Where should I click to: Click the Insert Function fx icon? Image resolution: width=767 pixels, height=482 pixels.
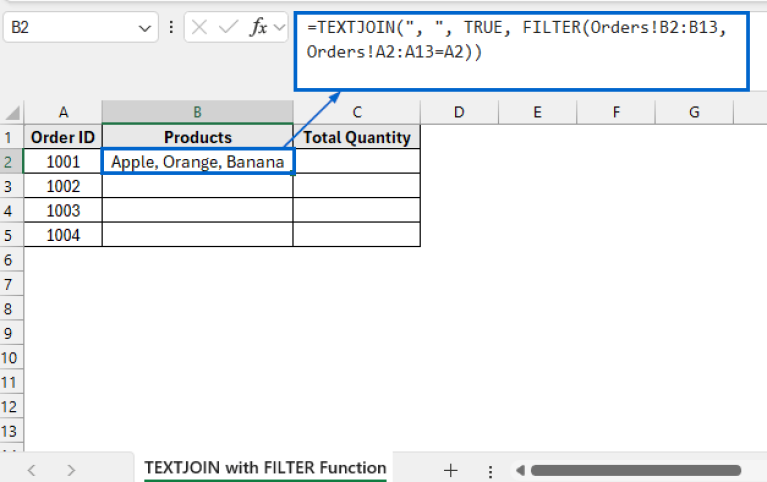259,28
